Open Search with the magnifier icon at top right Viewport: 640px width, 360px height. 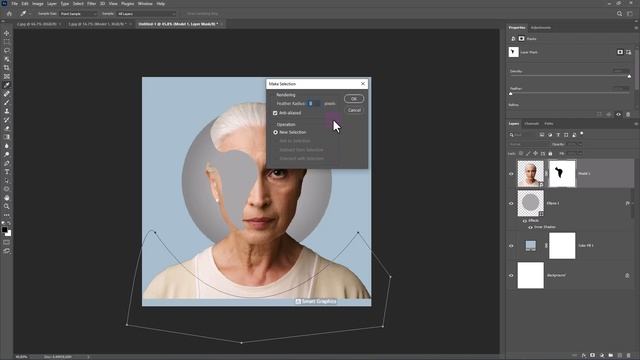point(619,13)
